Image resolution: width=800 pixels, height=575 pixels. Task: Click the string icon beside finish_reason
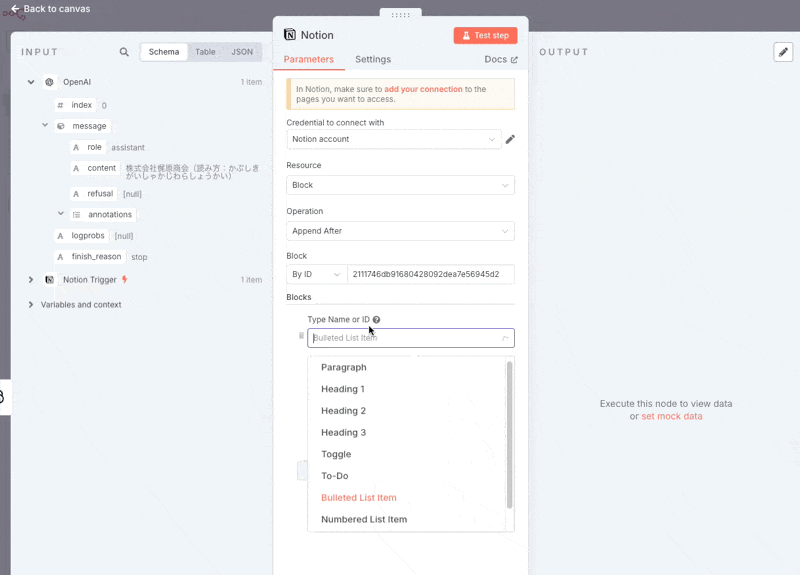(60, 257)
